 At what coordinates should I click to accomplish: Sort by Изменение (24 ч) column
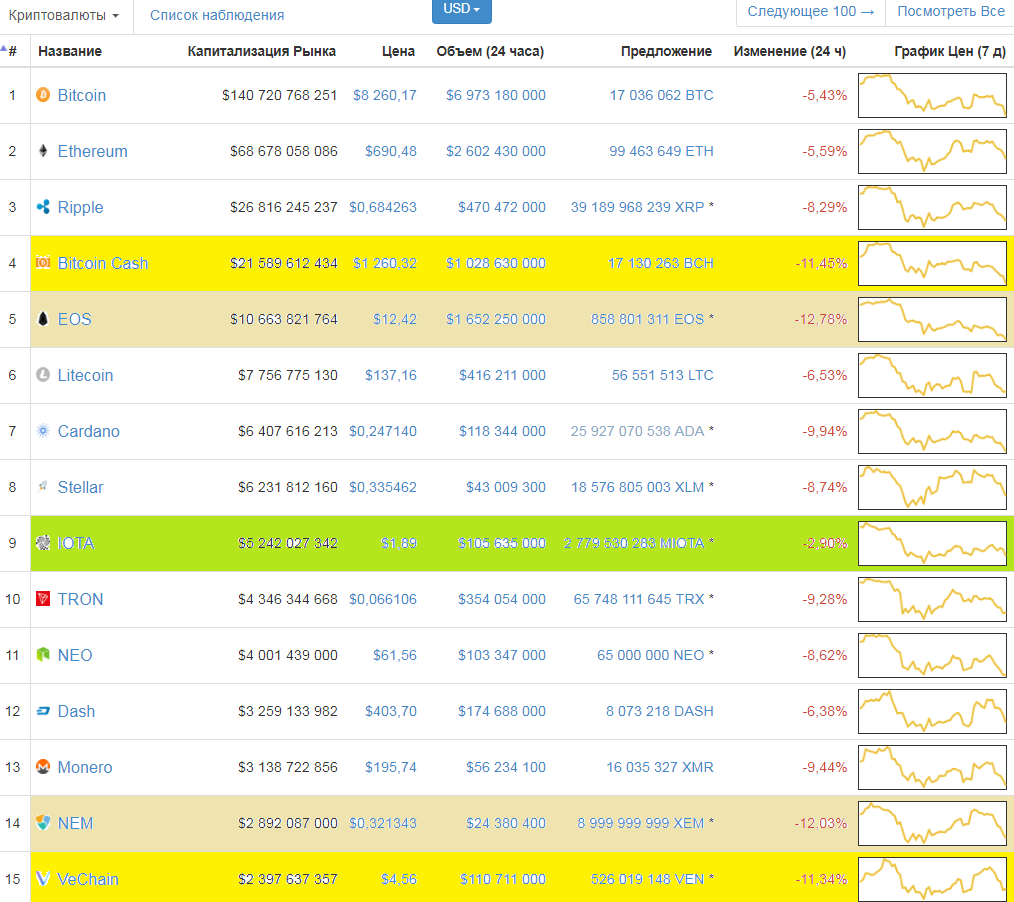(789, 51)
